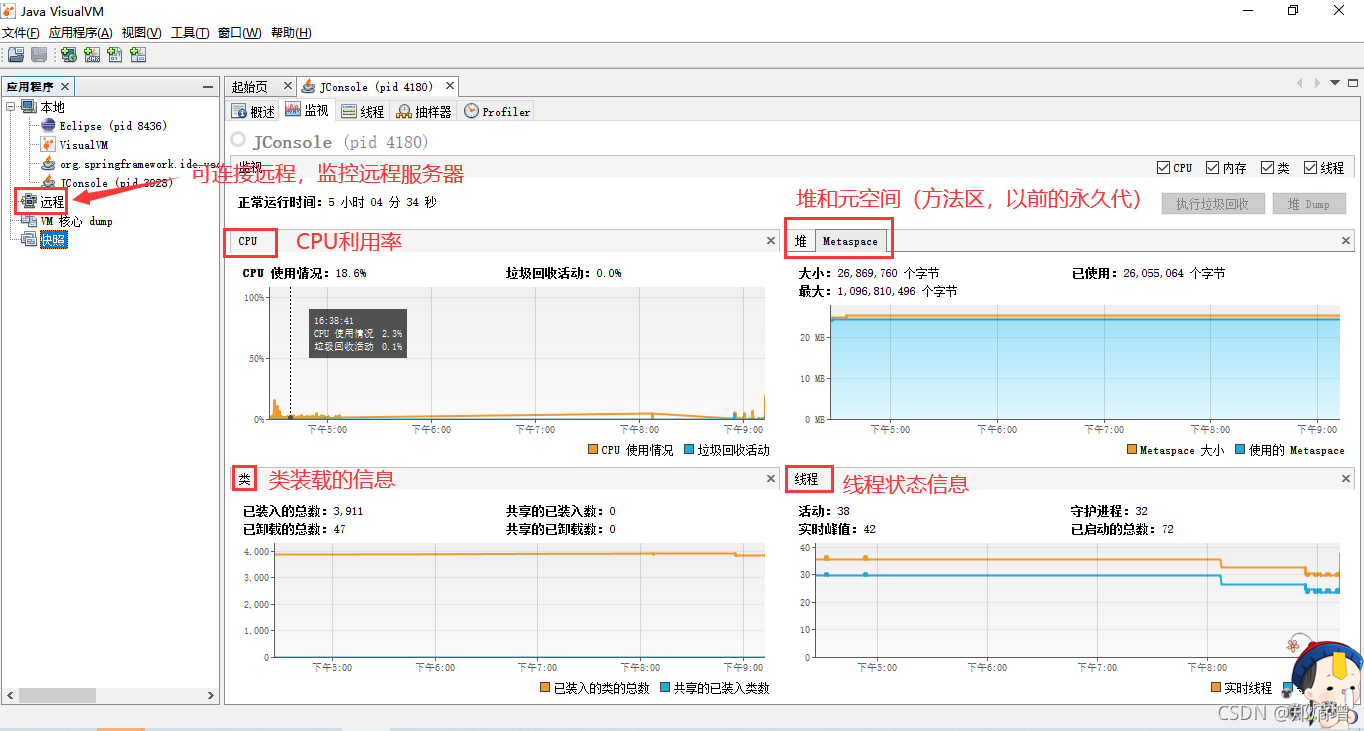This screenshot has height=731, width=1364.
Task: Click the Add Remote Host toolbar icon
Action: (68, 55)
